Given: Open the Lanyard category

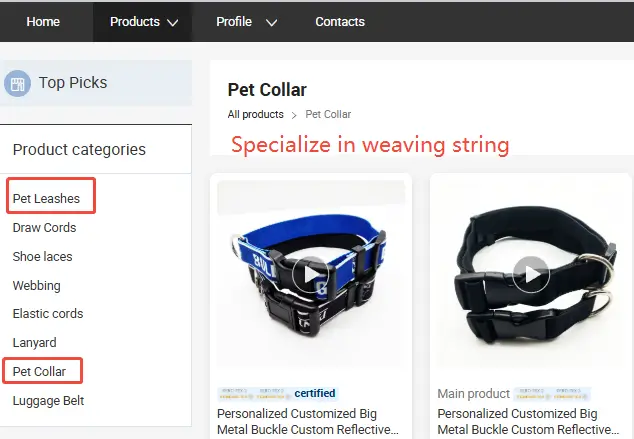Looking at the screenshot, I should (34, 343).
